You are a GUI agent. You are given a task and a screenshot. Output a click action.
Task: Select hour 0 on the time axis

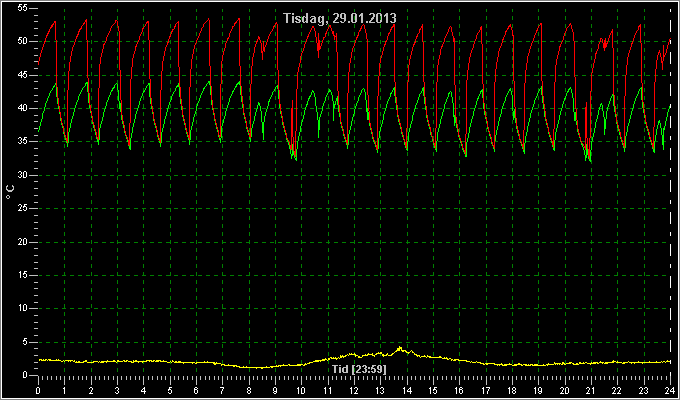click(38, 391)
